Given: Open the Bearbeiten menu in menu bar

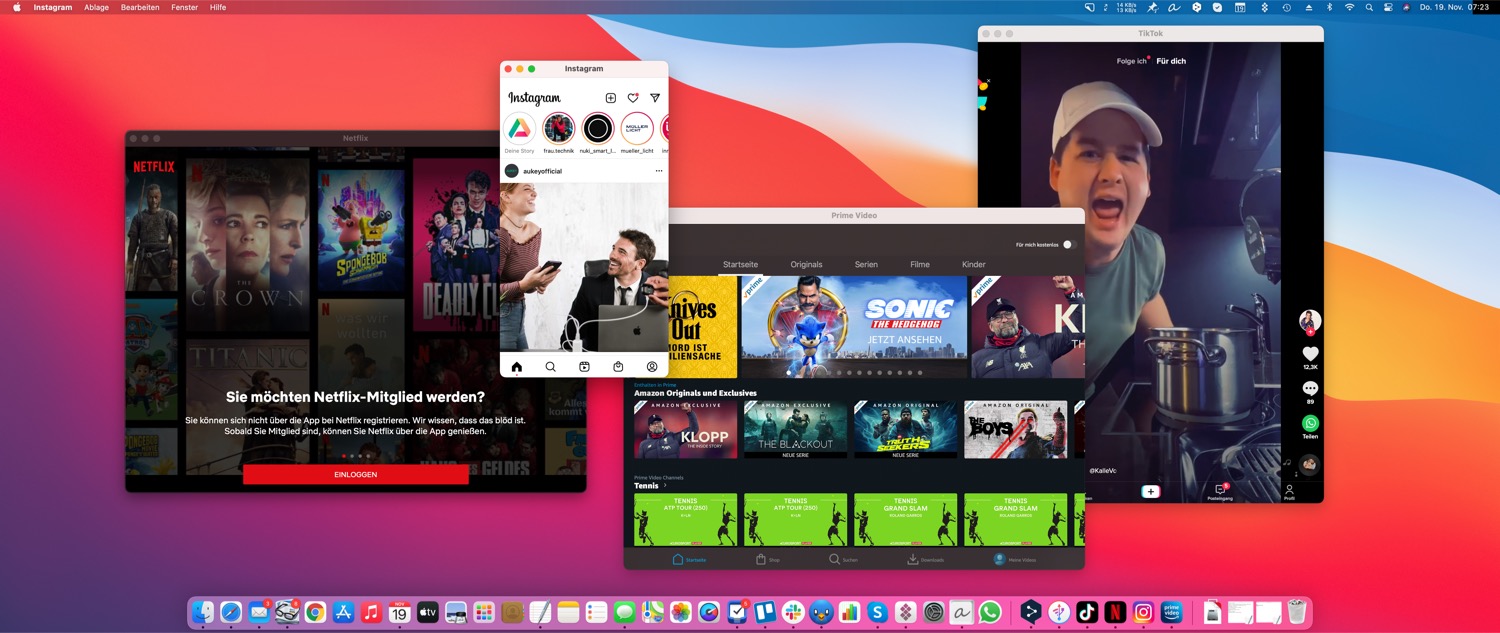Looking at the screenshot, I should 139,7.
